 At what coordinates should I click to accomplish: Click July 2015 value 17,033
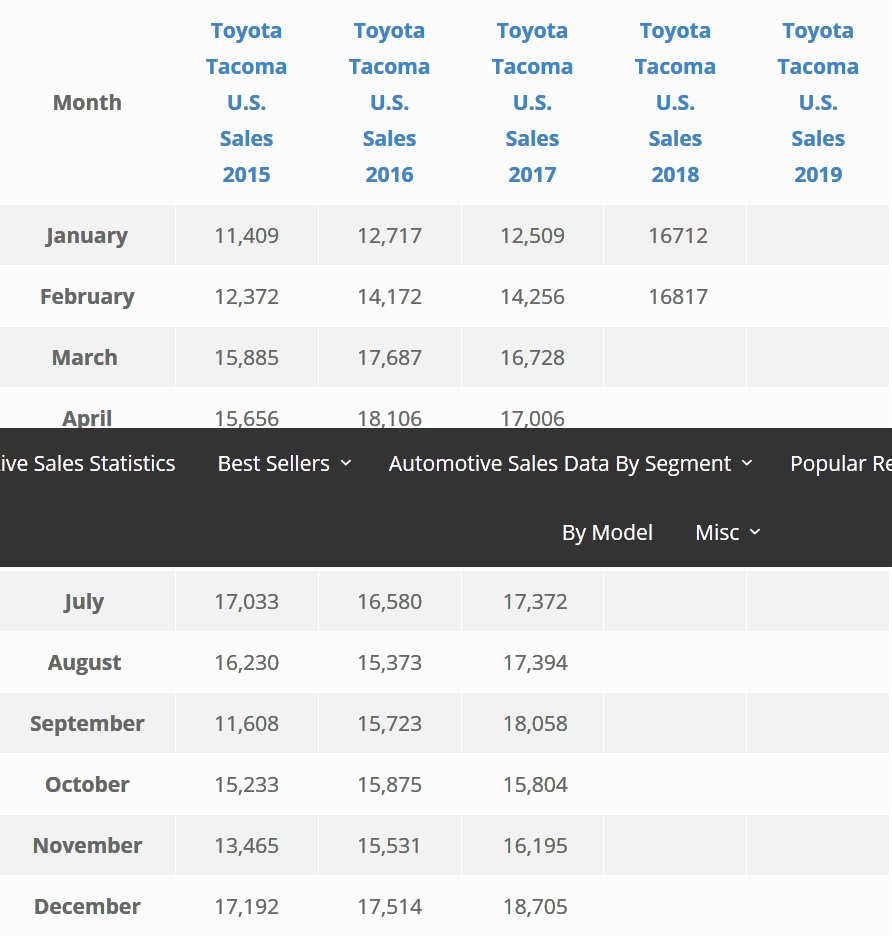pos(246,602)
